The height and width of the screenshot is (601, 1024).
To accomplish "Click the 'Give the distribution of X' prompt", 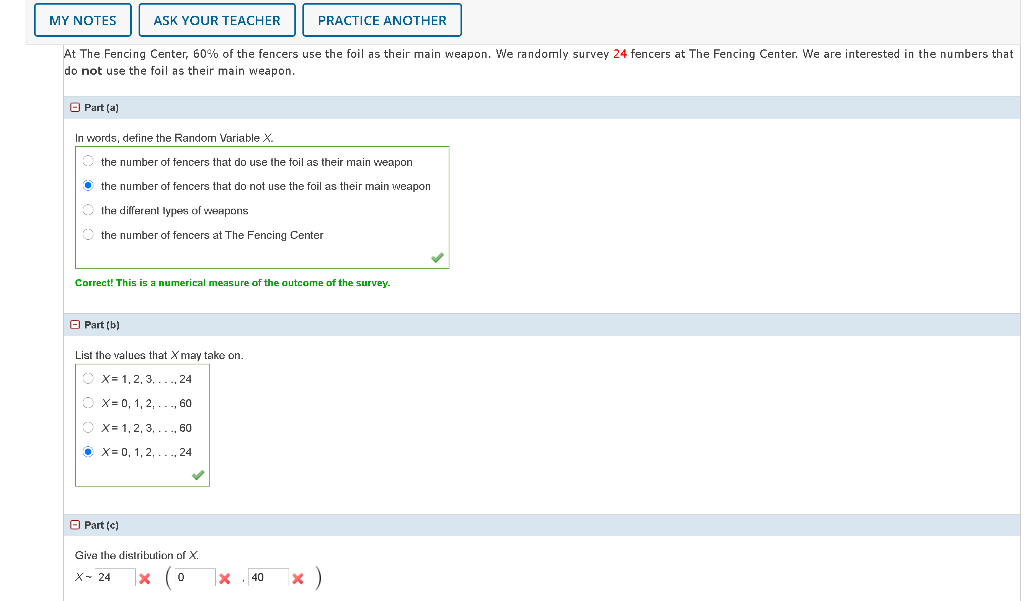I will click(137, 555).
